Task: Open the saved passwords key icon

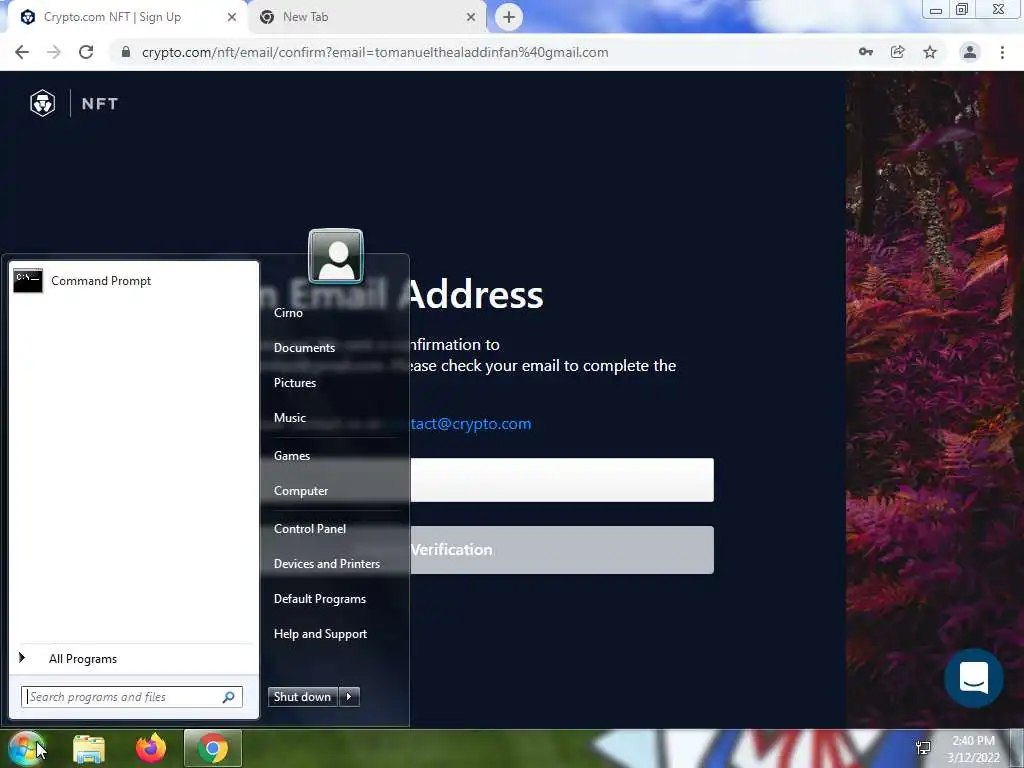Action: (x=866, y=52)
